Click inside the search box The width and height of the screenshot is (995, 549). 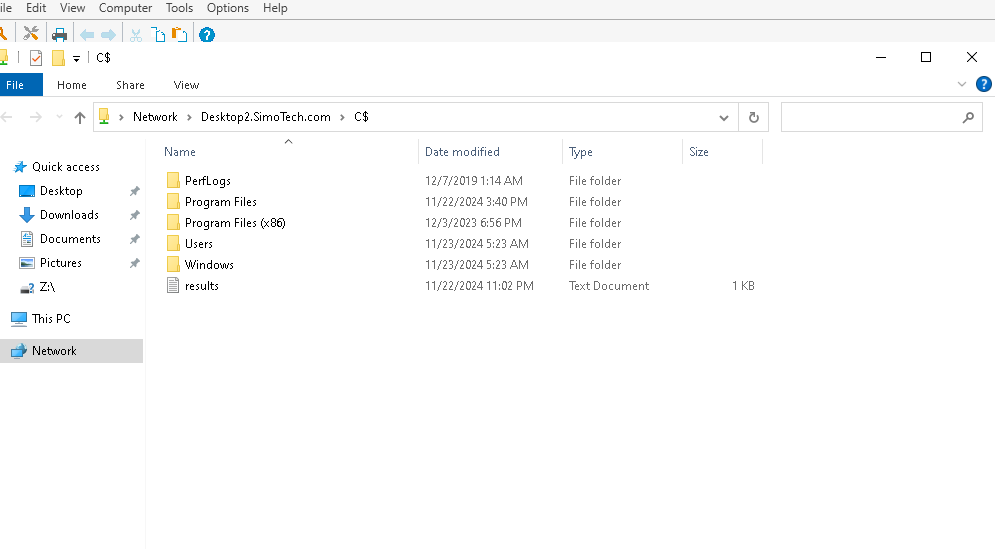click(x=868, y=117)
